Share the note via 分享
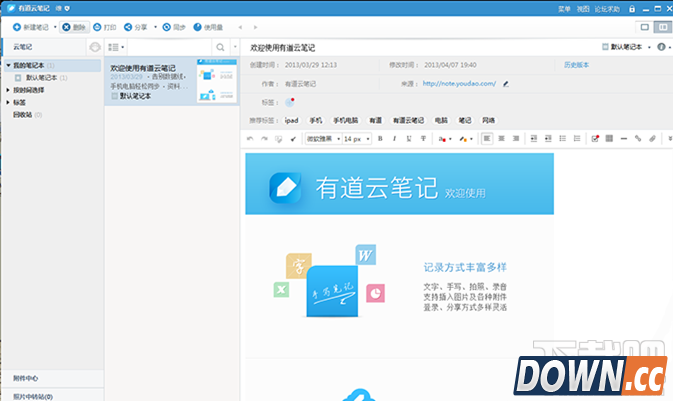 tap(136, 27)
